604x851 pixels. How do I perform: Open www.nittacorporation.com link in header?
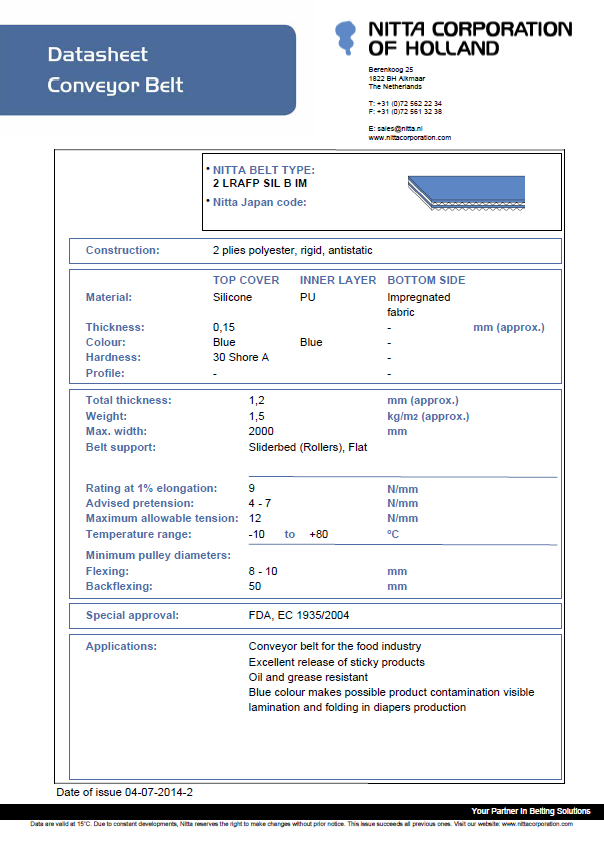pos(410,138)
